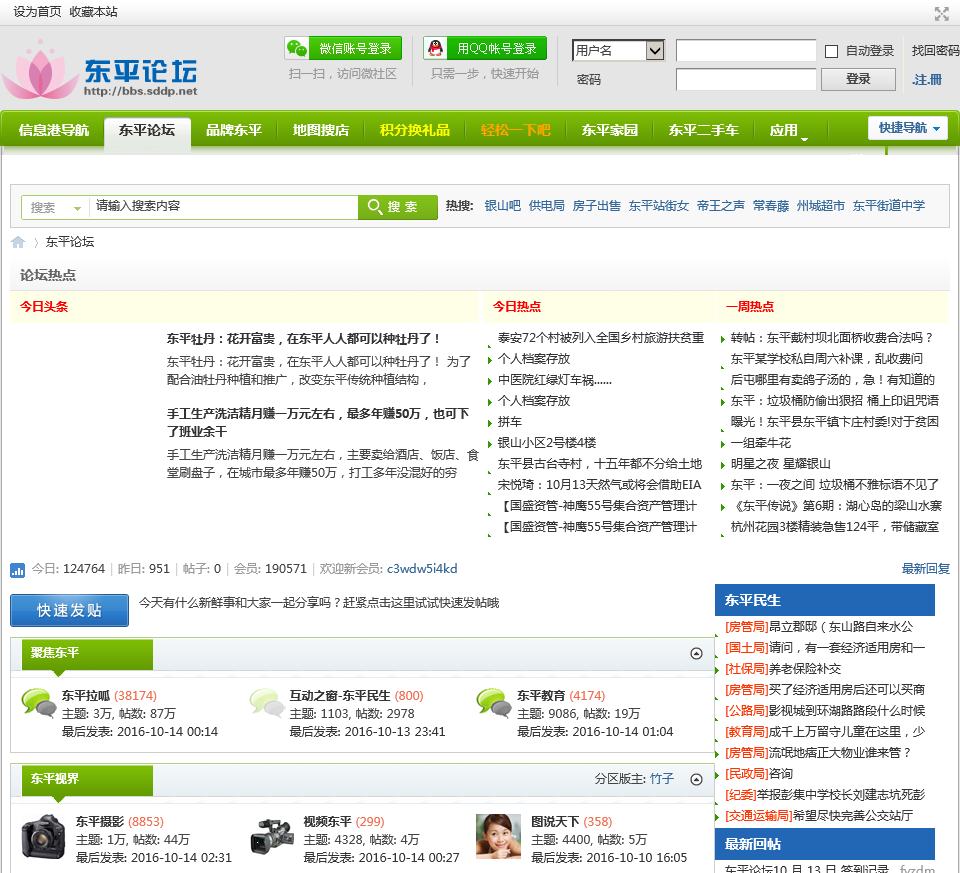Open the 搜索 type dropdown

[55, 208]
